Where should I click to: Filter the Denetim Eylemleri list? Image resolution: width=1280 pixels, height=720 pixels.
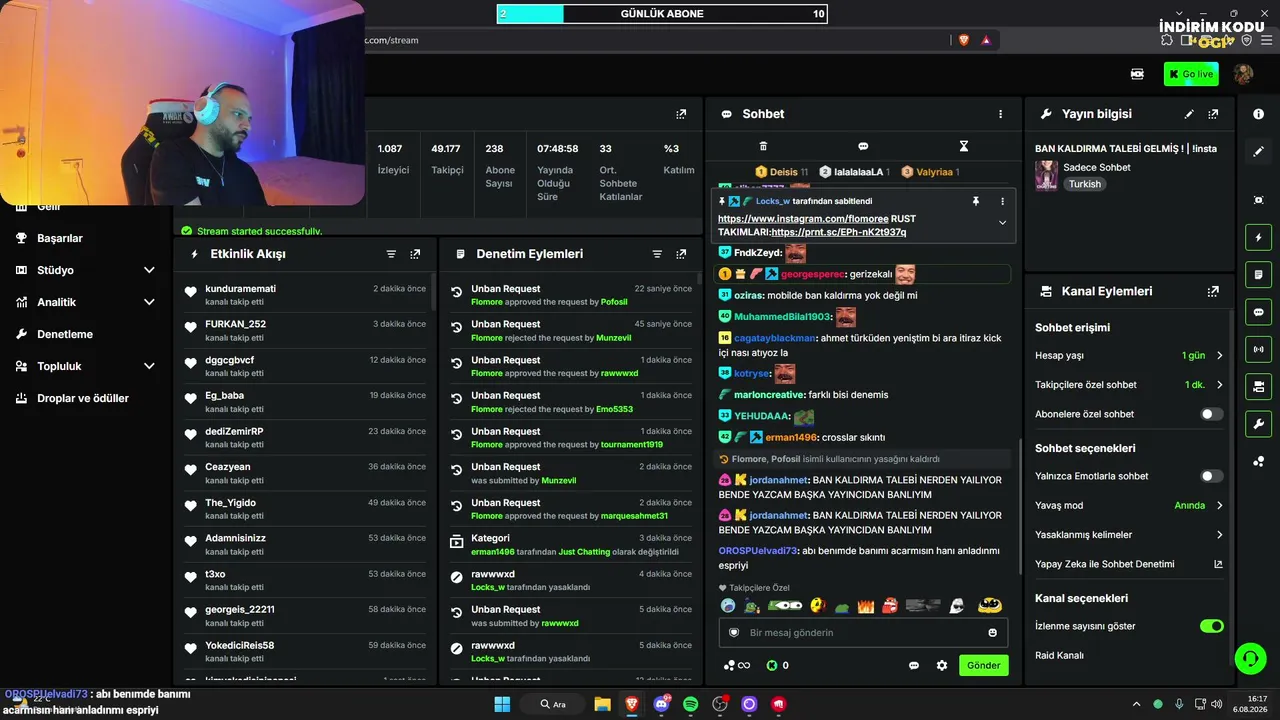(x=657, y=254)
